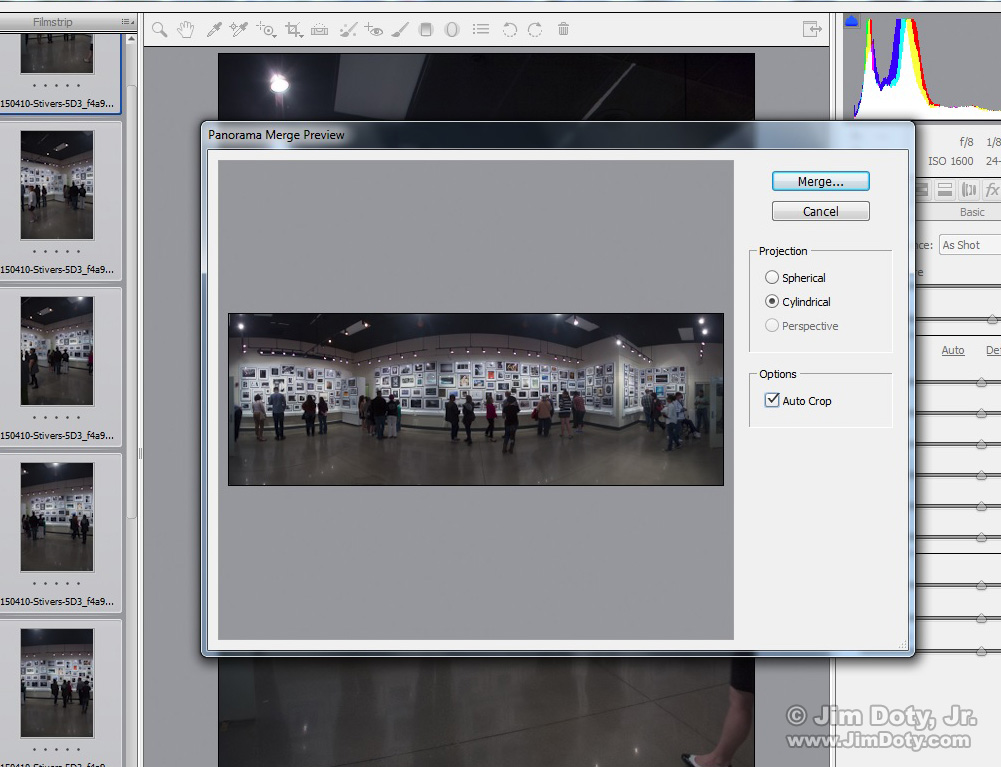Pick the White Balance eyedropper tool
The width and height of the screenshot is (1001, 767).
point(213,29)
